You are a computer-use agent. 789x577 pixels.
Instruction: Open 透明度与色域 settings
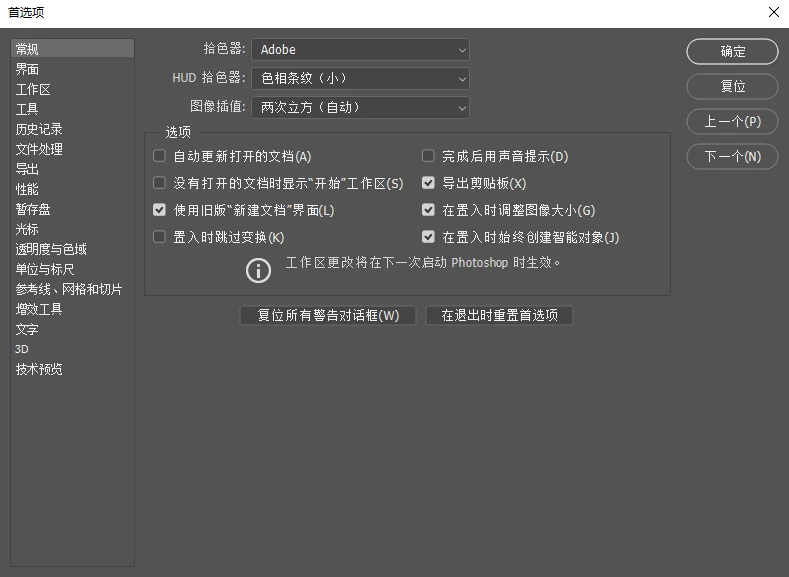pos(72,249)
